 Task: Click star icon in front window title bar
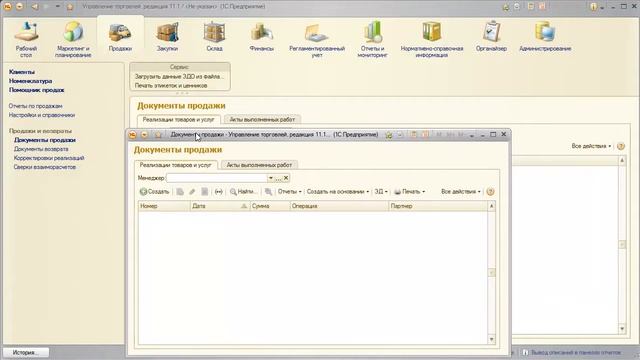pyautogui.click(x=158, y=135)
